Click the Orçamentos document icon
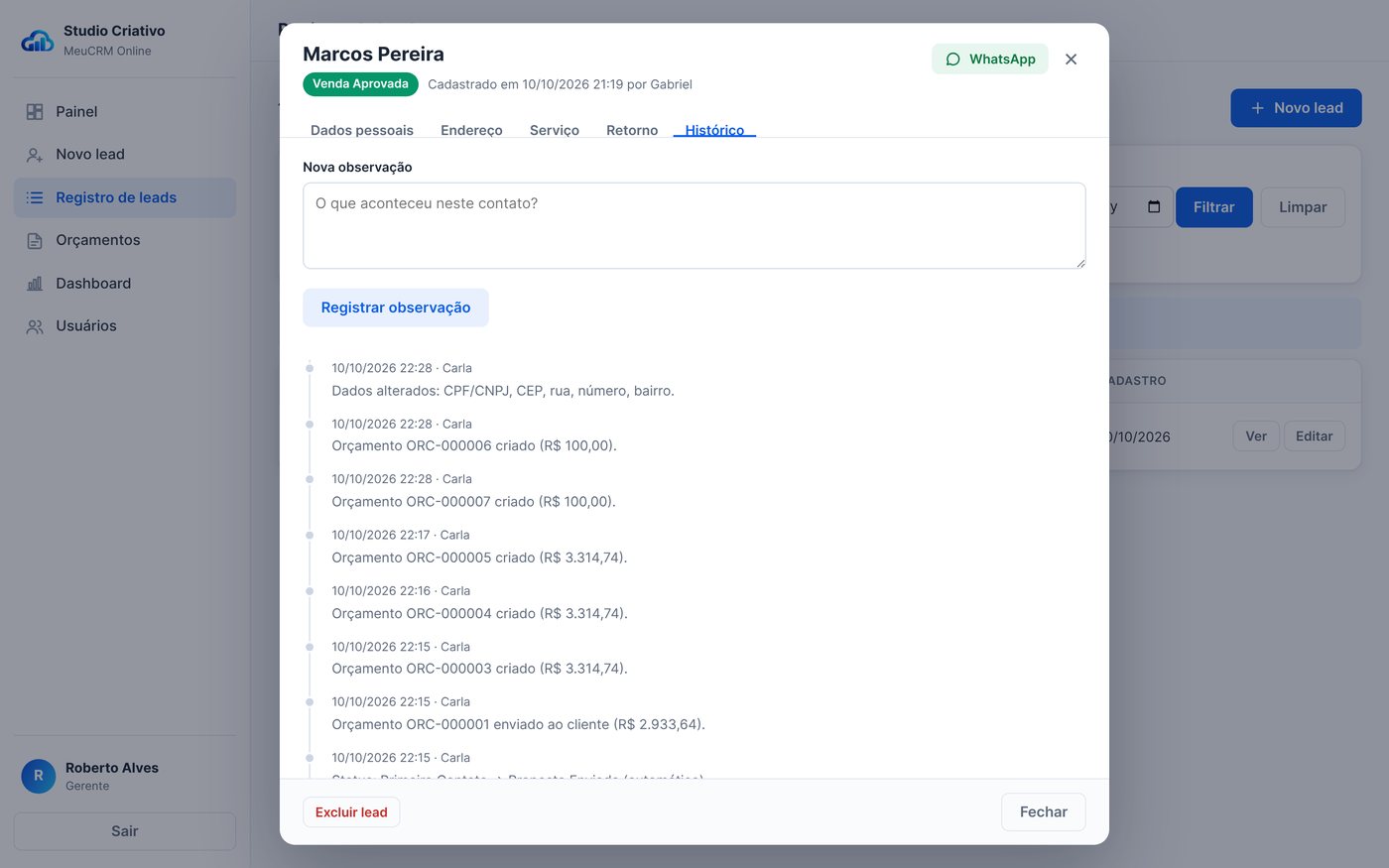 (35, 240)
